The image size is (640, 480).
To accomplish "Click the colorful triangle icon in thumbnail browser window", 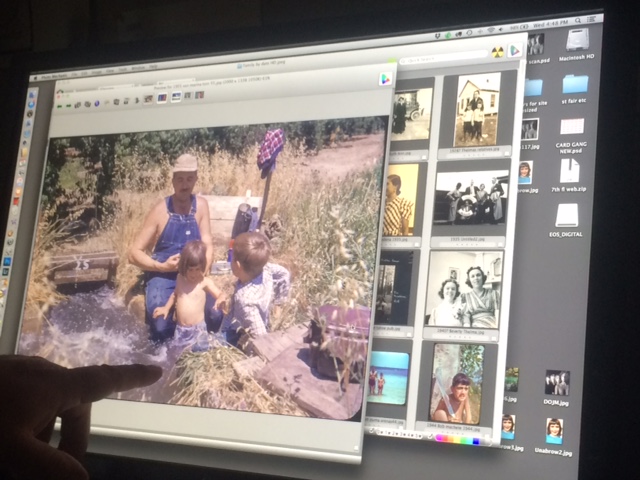I will tap(514, 49).
